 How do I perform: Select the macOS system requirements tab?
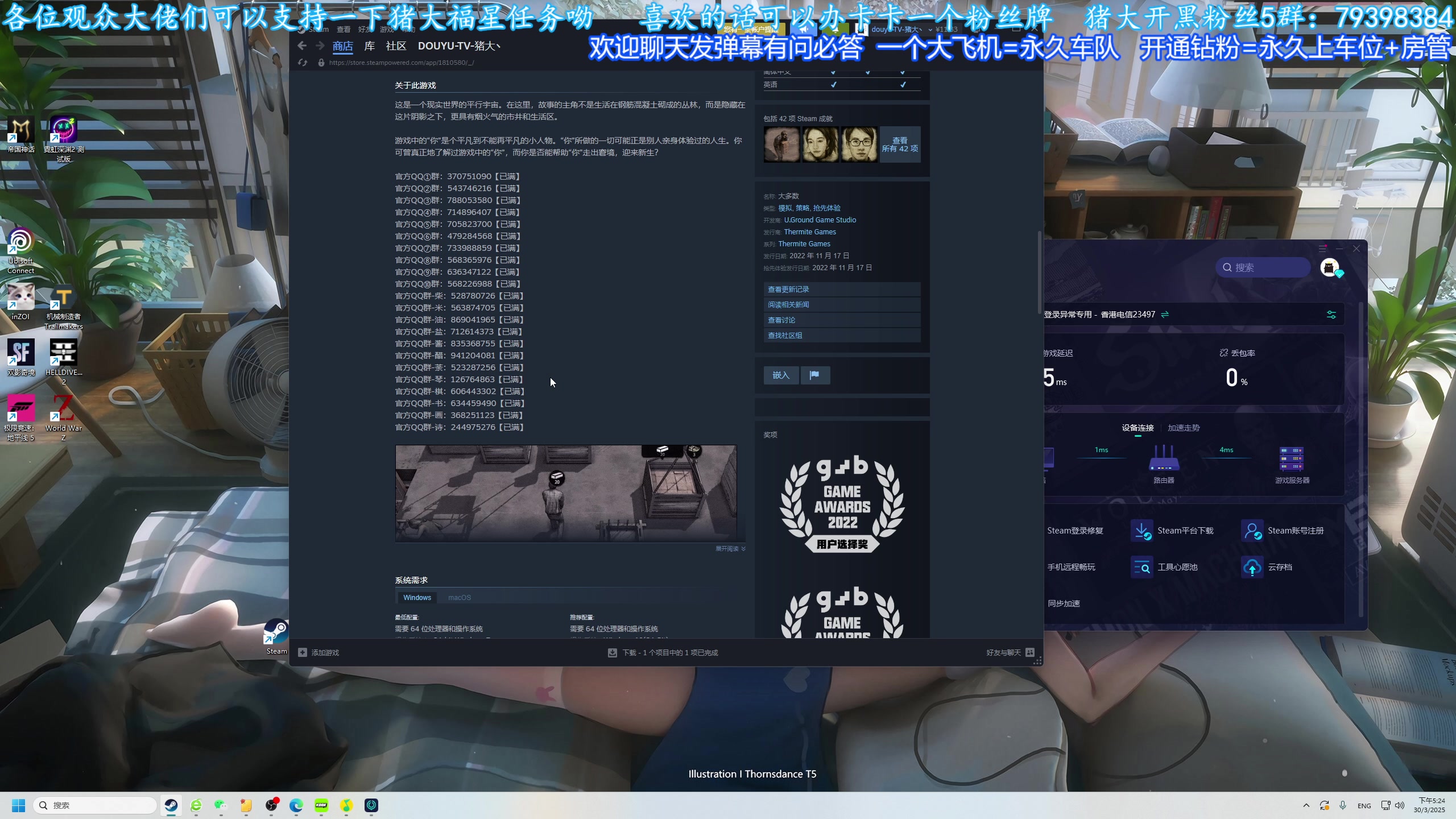pyautogui.click(x=459, y=598)
